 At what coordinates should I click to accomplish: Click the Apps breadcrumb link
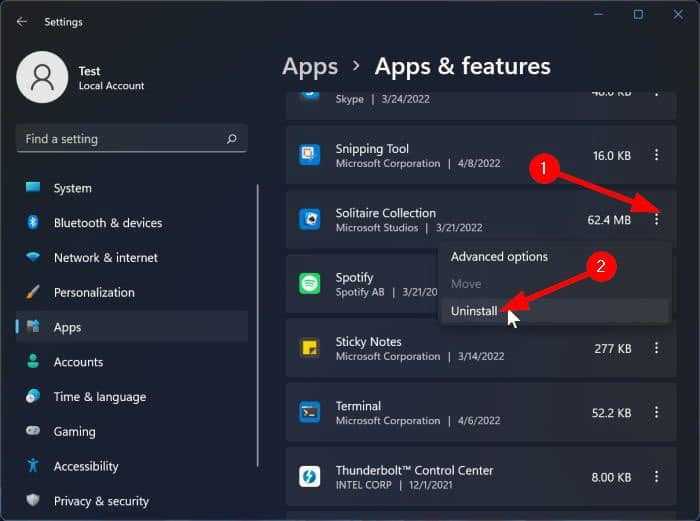[x=310, y=67]
